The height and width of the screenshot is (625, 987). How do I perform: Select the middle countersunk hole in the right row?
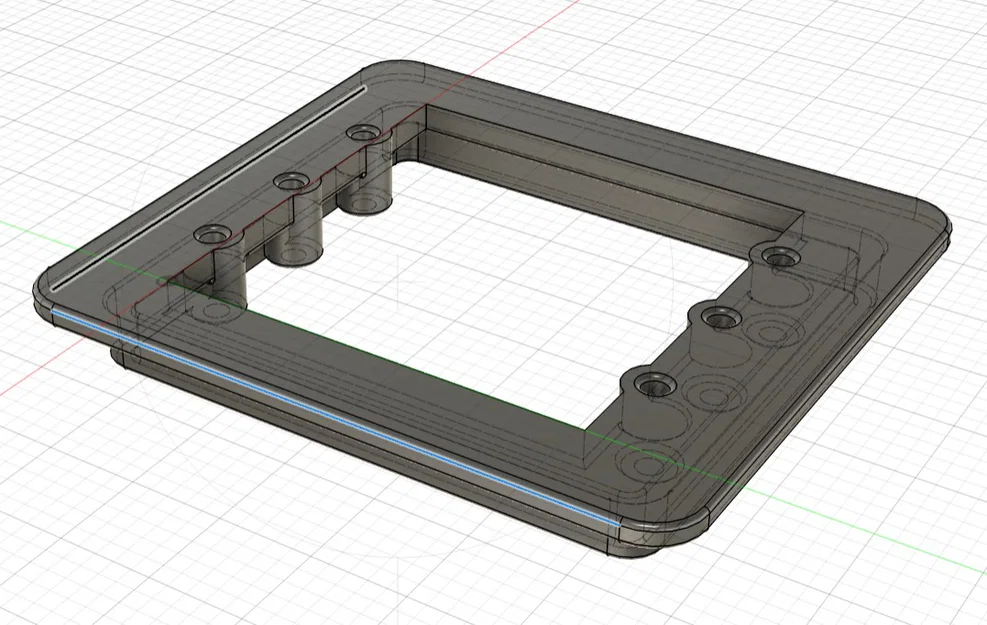(720, 319)
